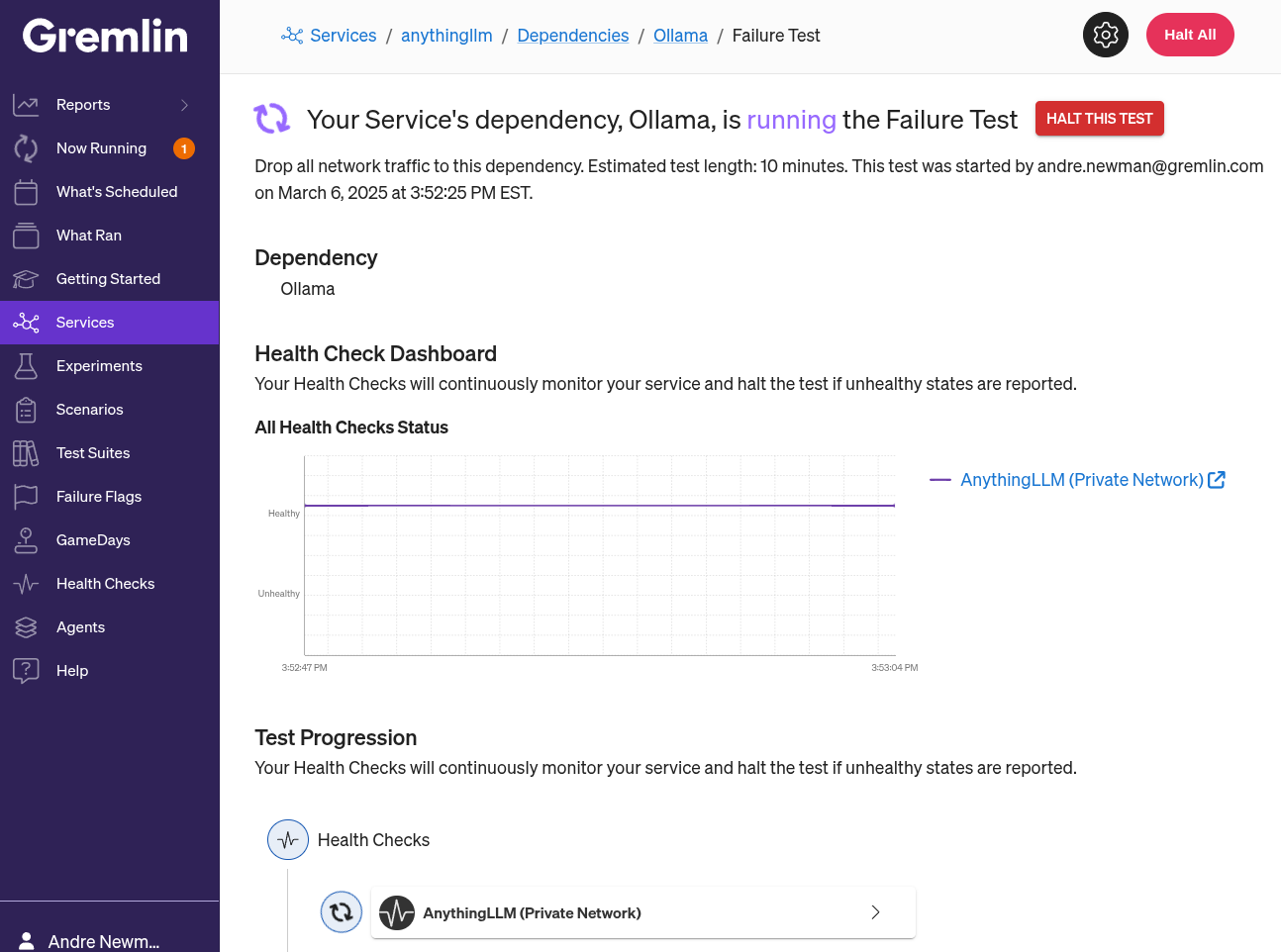Open the Reports chart icon
1281x952 pixels.
pos(26,105)
